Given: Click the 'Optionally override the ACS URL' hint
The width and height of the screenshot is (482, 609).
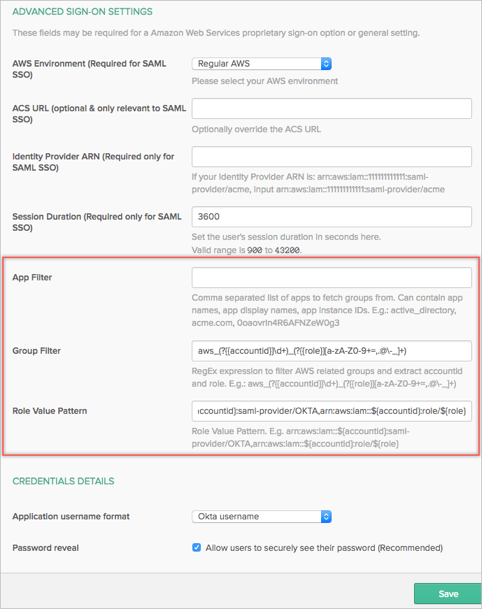Looking at the screenshot, I should point(256,129).
